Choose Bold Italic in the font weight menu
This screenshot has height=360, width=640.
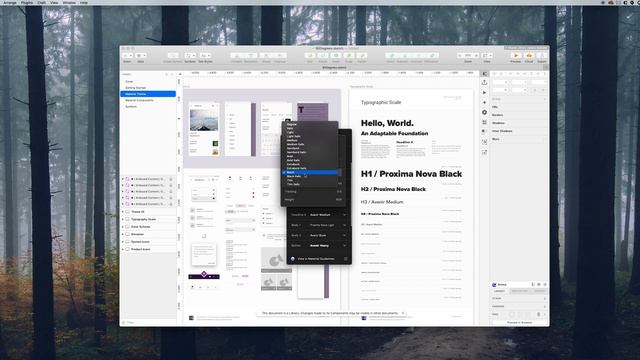(x=310, y=160)
